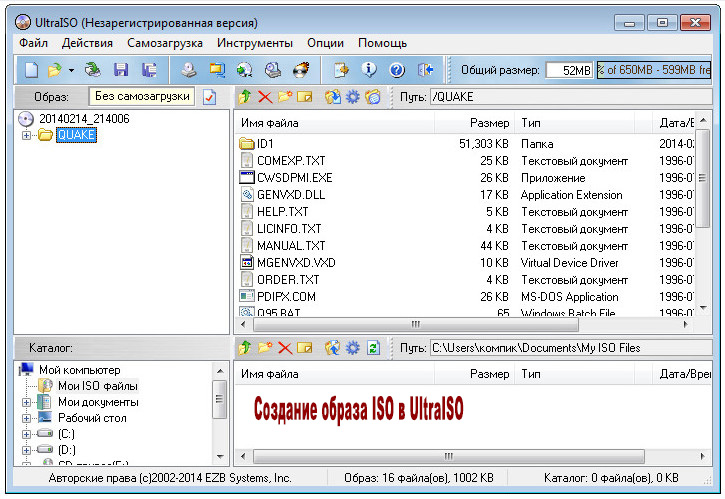
Task: Select the PDIPX.COM file row
Action: pos(466,296)
